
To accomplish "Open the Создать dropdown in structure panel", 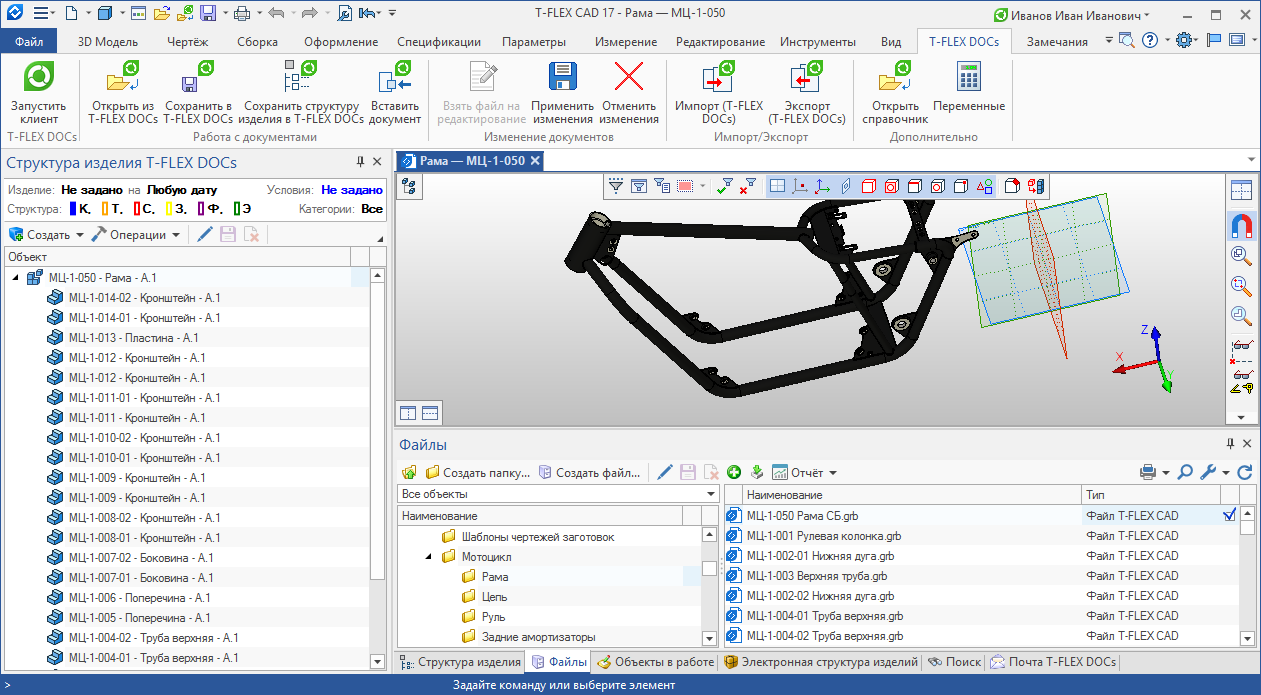I will [46, 234].
